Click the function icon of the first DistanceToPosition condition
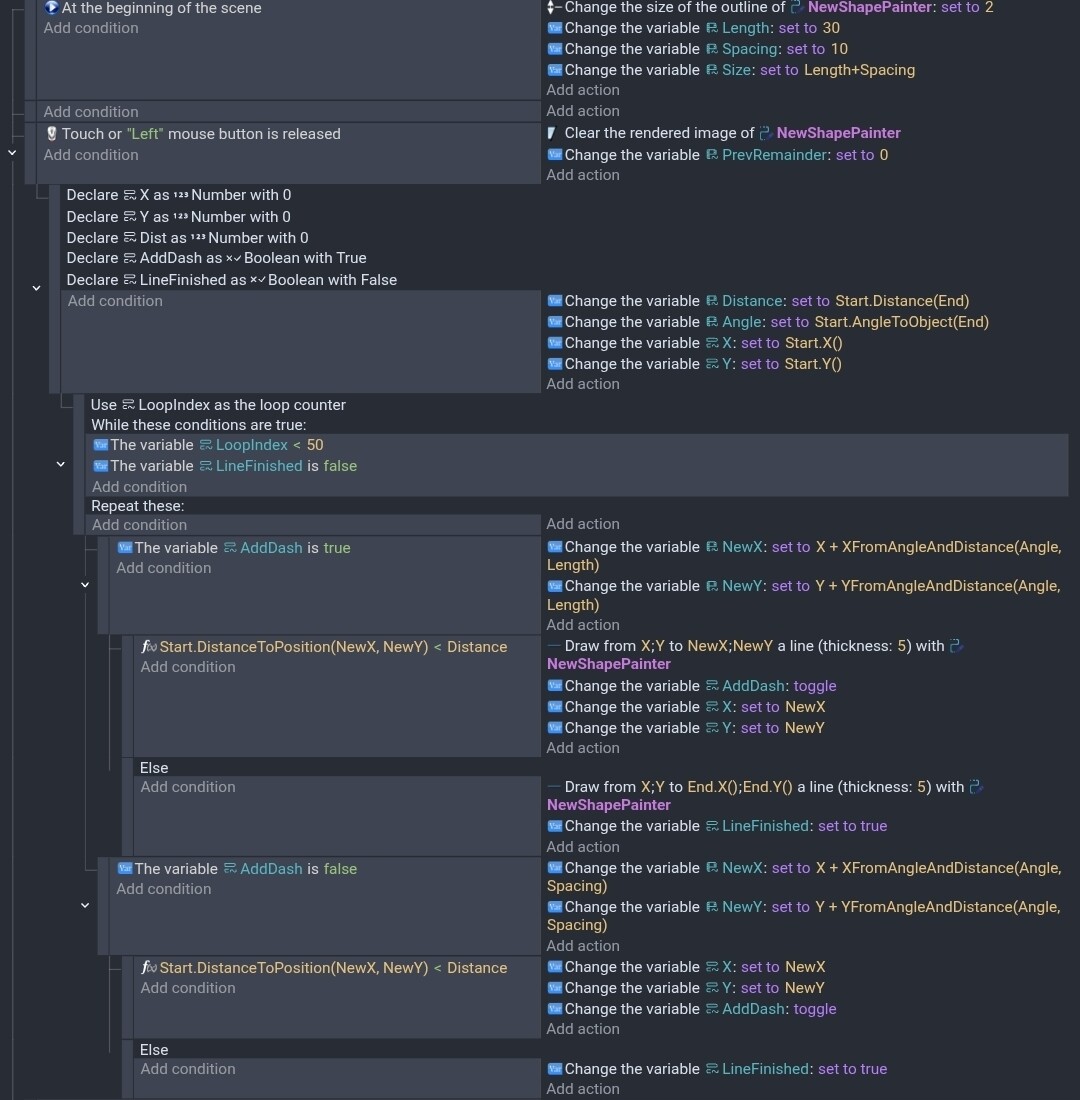This screenshot has height=1100, width=1080. coord(148,647)
